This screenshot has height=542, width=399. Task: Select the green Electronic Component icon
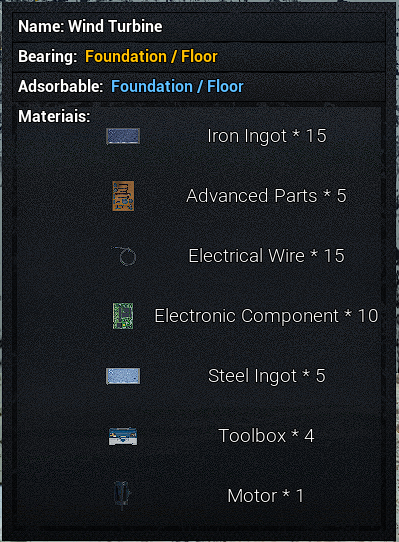click(x=123, y=316)
